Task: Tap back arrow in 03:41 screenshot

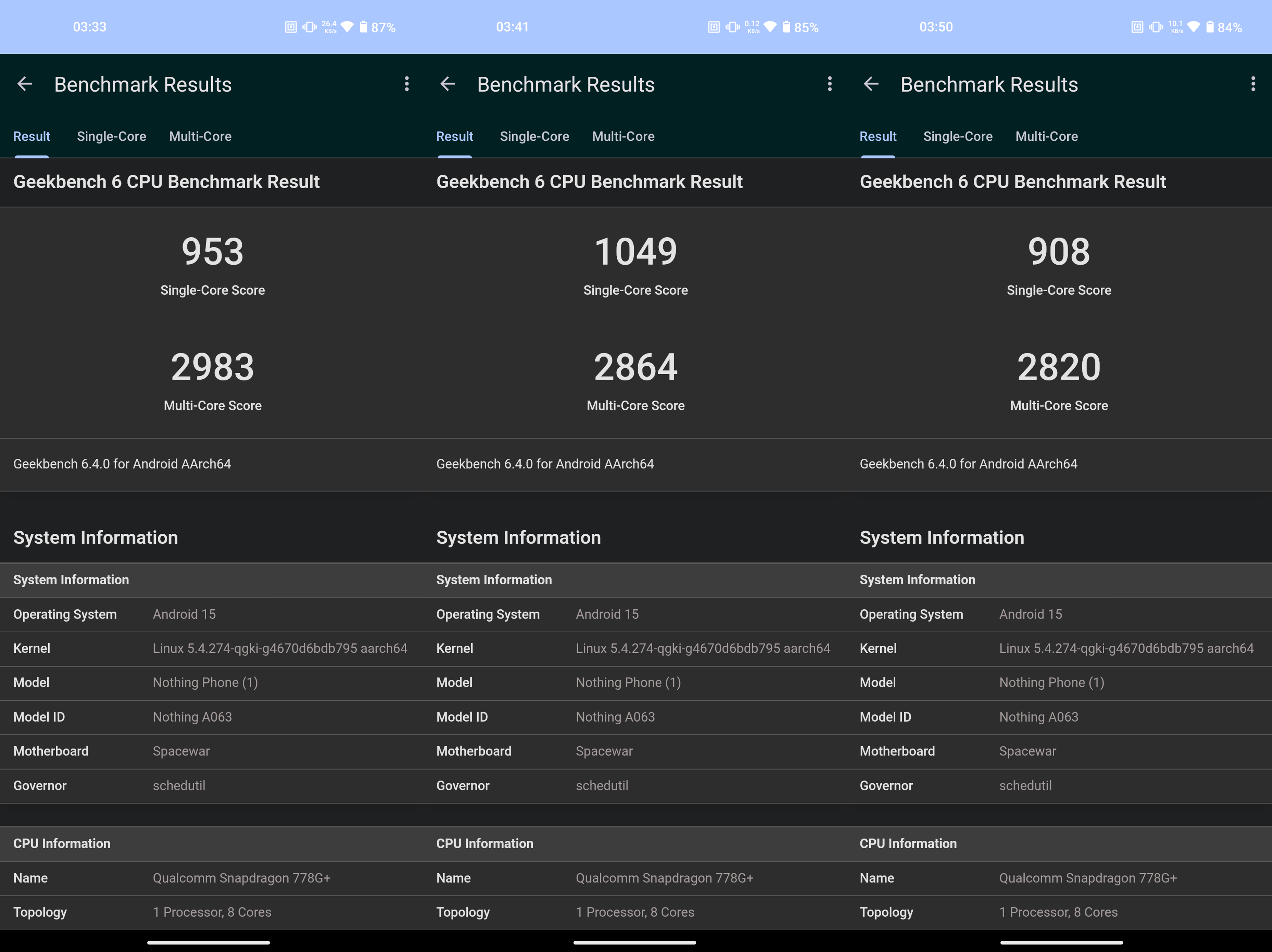Action: (x=448, y=85)
